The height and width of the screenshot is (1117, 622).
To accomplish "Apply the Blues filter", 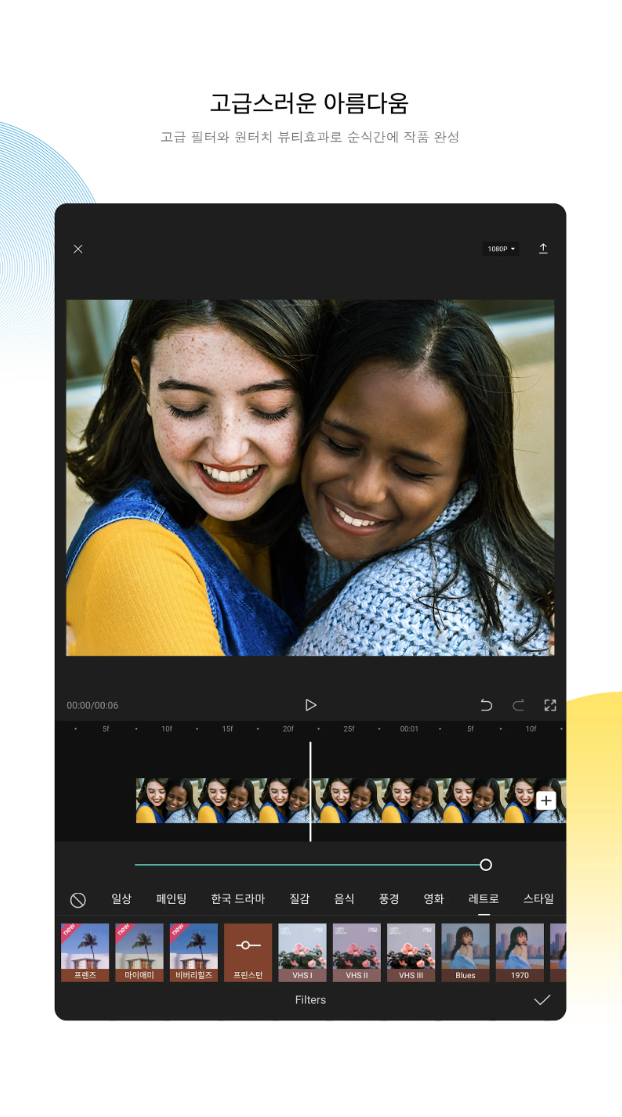I will [x=465, y=952].
